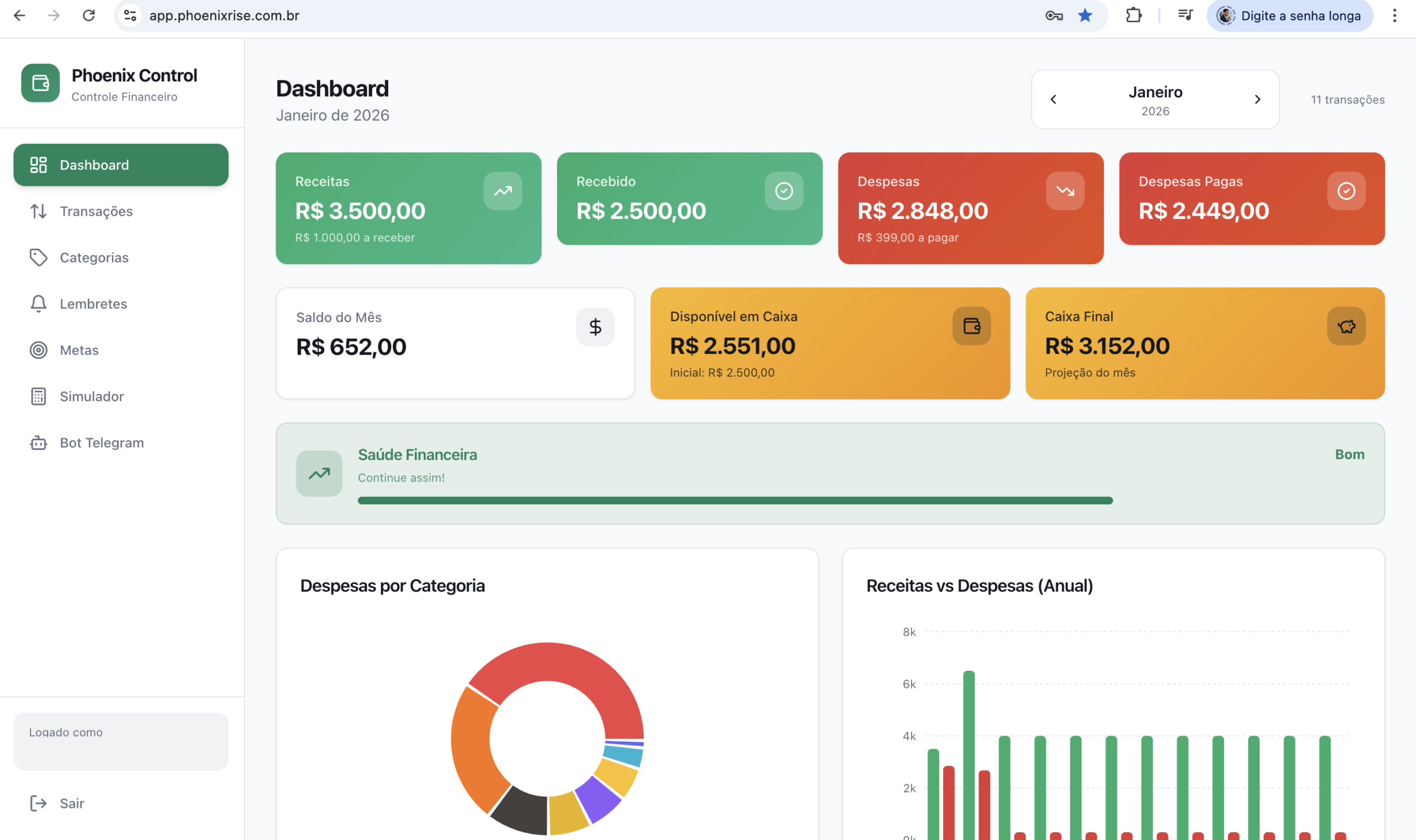Click the Bom health status label
This screenshot has height=840, width=1416.
pos(1349,455)
